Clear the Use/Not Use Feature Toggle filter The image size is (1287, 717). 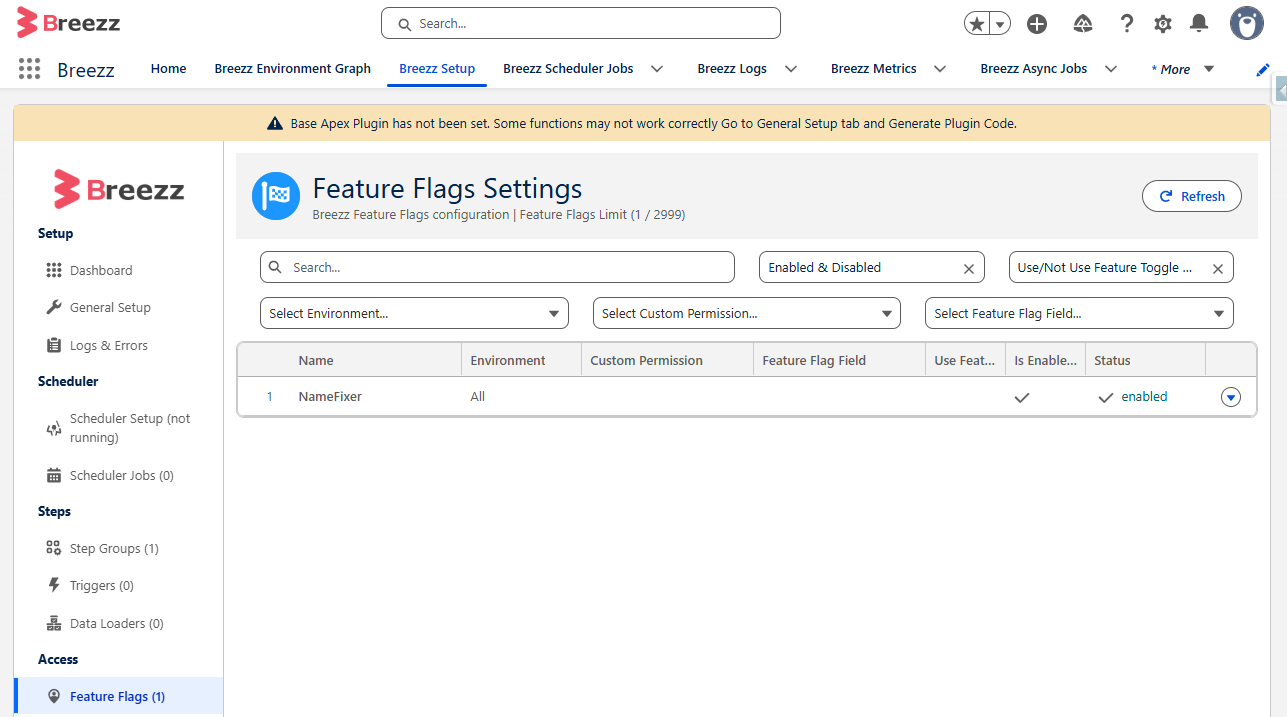pyautogui.click(x=1217, y=268)
